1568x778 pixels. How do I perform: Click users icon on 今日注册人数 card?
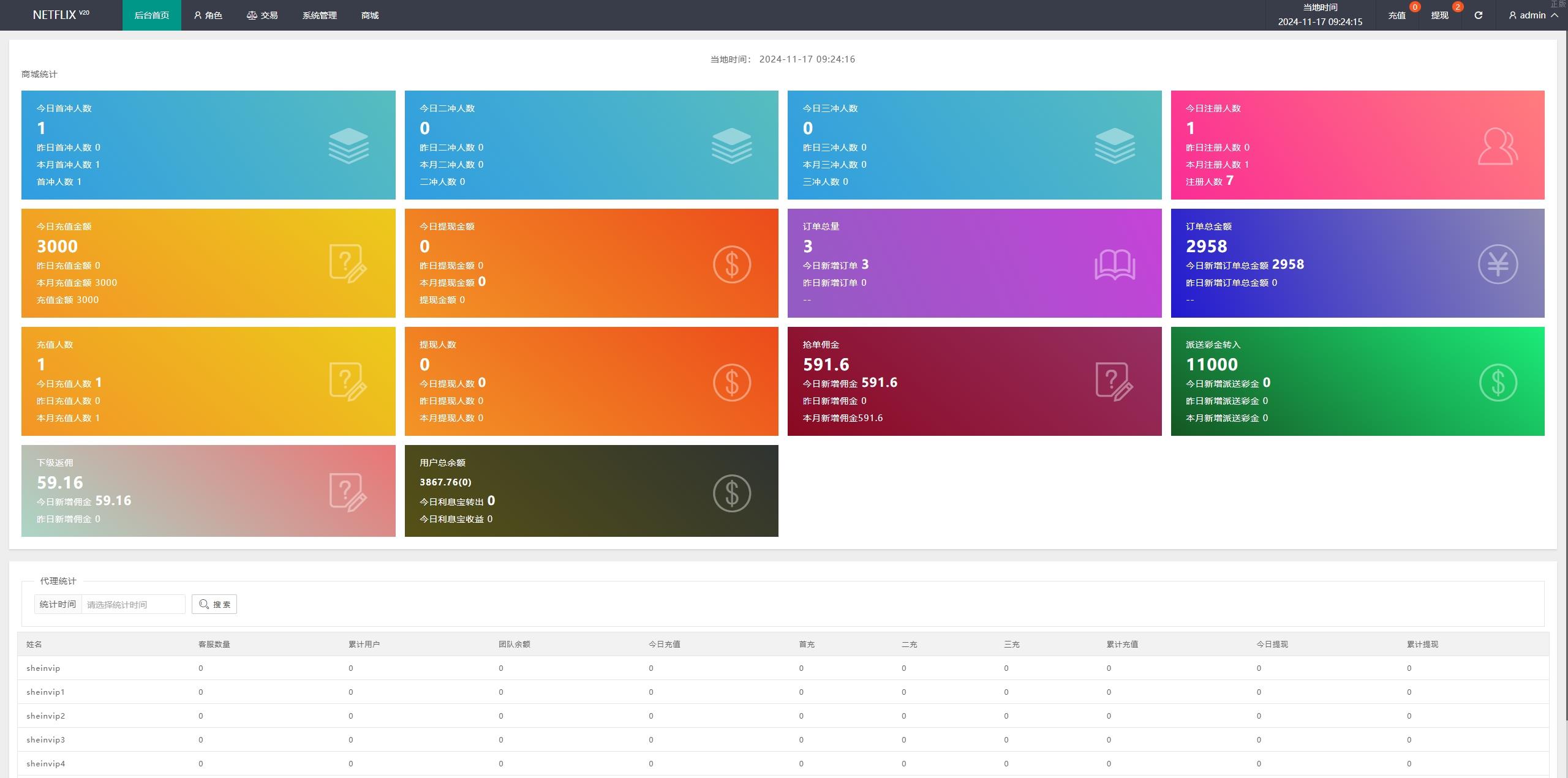click(x=1498, y=146)
